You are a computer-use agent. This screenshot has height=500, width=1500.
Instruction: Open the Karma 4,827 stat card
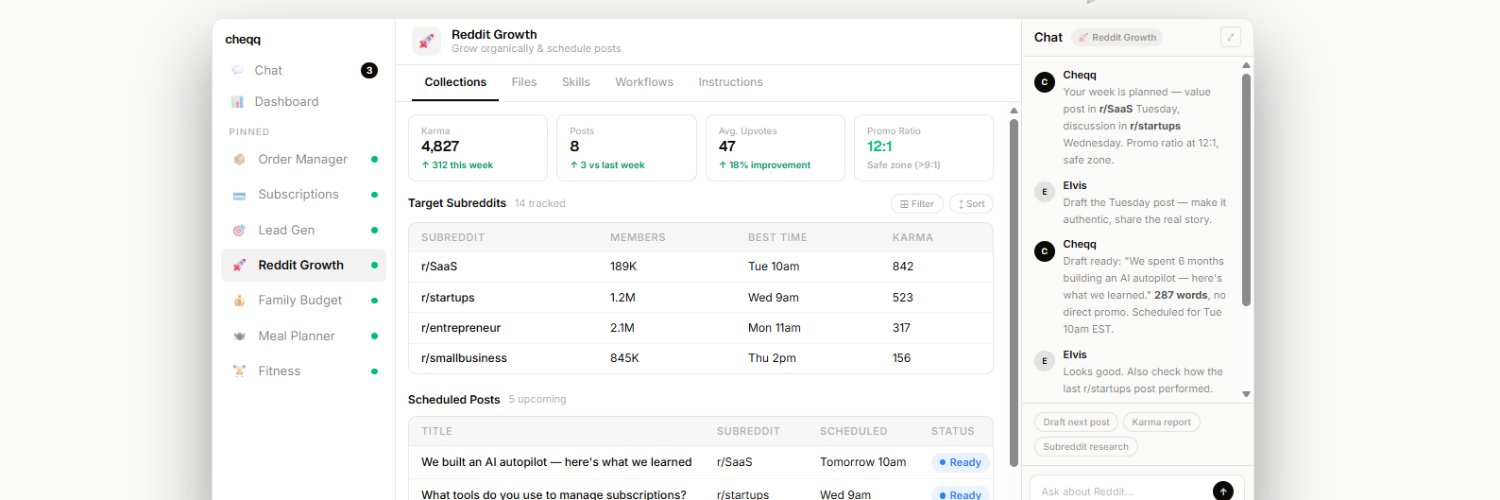tap(478, 148)
